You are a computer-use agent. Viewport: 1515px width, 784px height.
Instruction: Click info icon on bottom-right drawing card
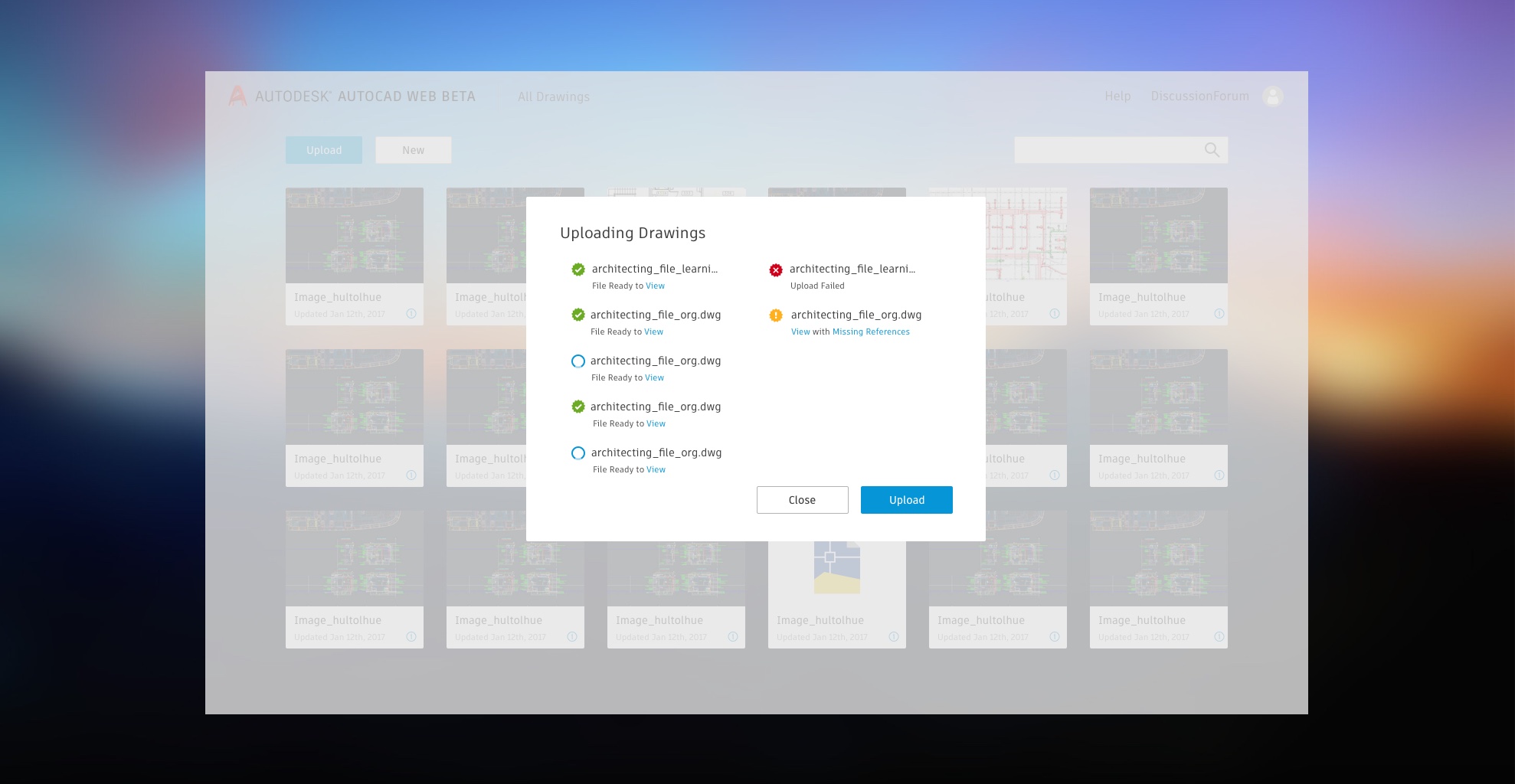click(1219, 637)
